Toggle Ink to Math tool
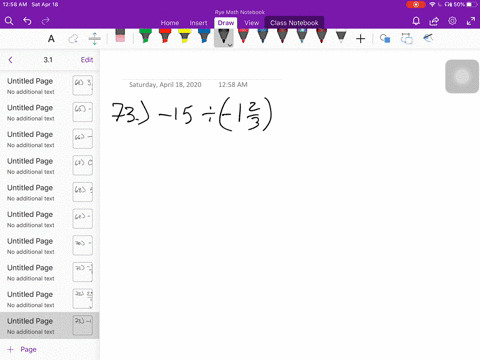Image resolution: width=480 pixels, height=360 pixels. (x=428, y=38)
